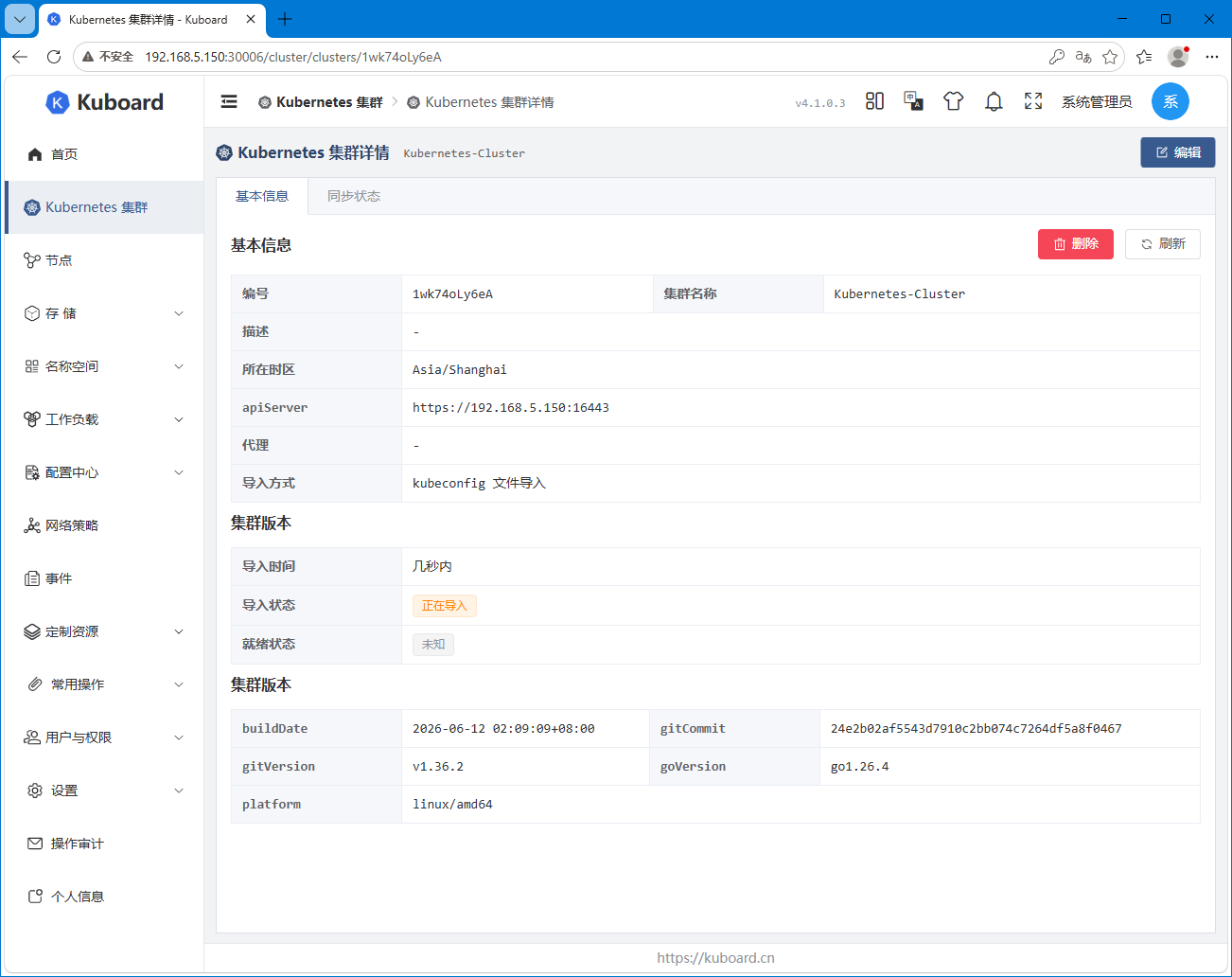Image resolution: width=1232 pixels, height=977 pixels.
Task: Click the Kubernetes 集群详情 breadcrumb
Action: [x=481, y=102]
